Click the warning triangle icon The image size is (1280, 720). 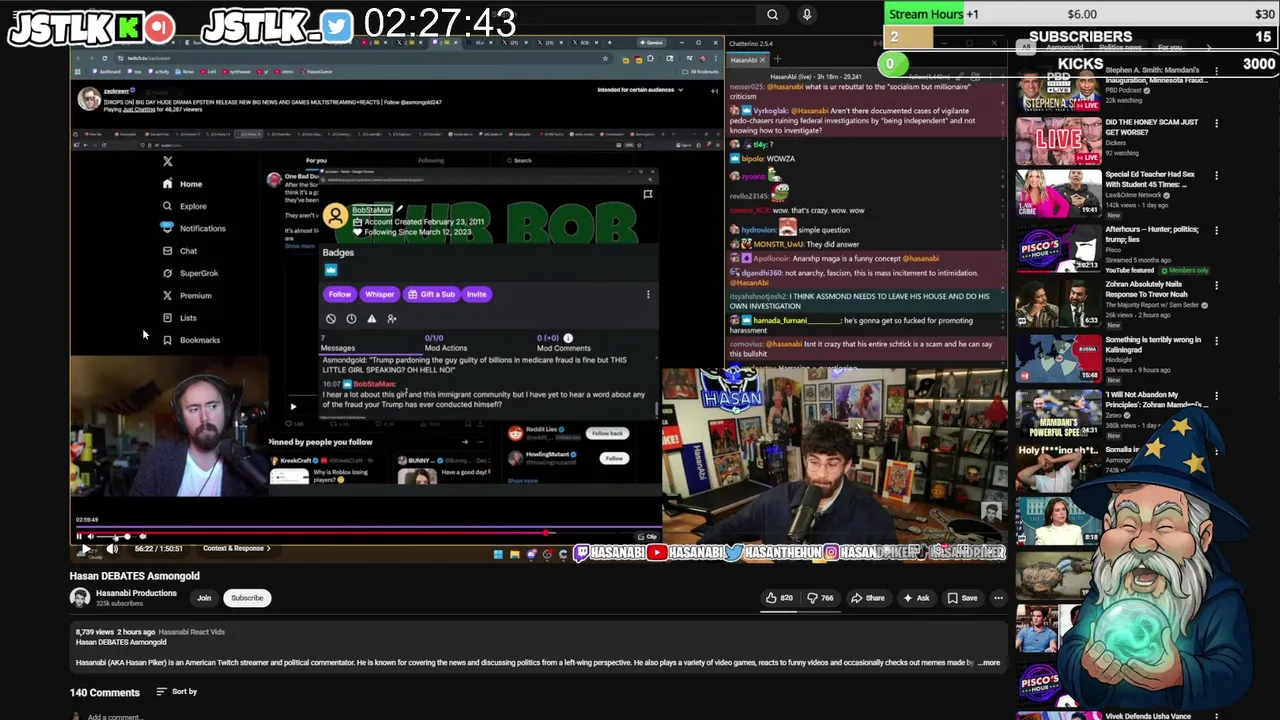click(x=371, y=319)
